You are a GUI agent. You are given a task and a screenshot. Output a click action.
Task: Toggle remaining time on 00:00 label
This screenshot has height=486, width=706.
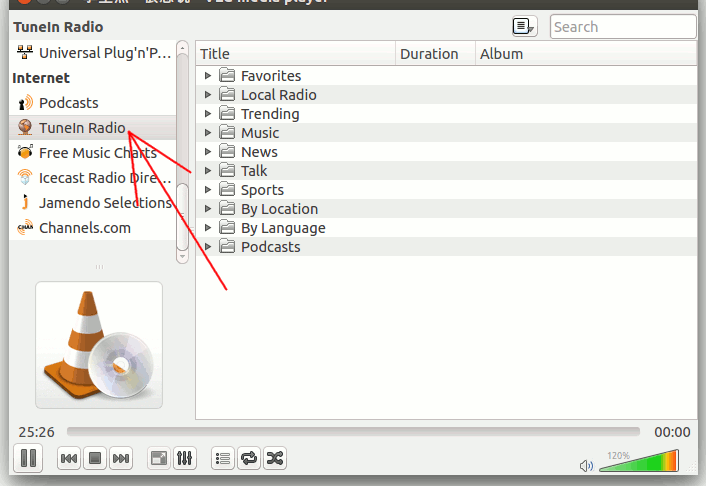pyautogui.click(x=672, y=432)
